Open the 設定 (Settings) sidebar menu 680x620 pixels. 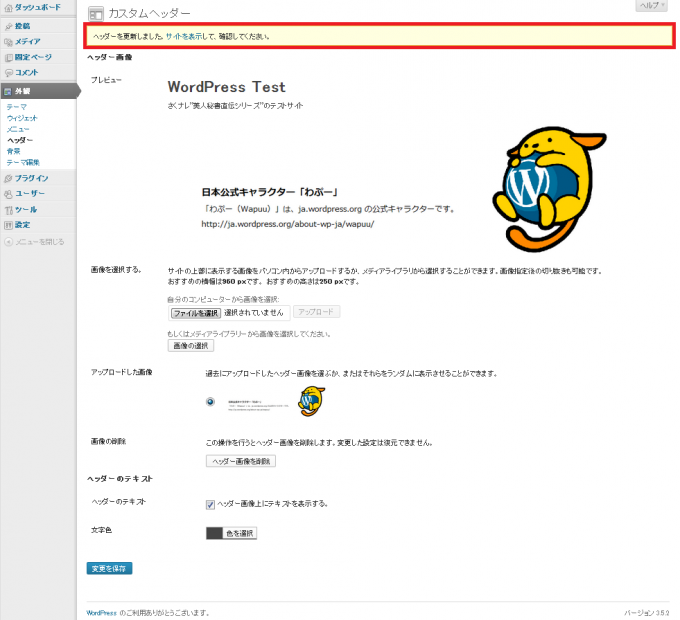[23, 225]
